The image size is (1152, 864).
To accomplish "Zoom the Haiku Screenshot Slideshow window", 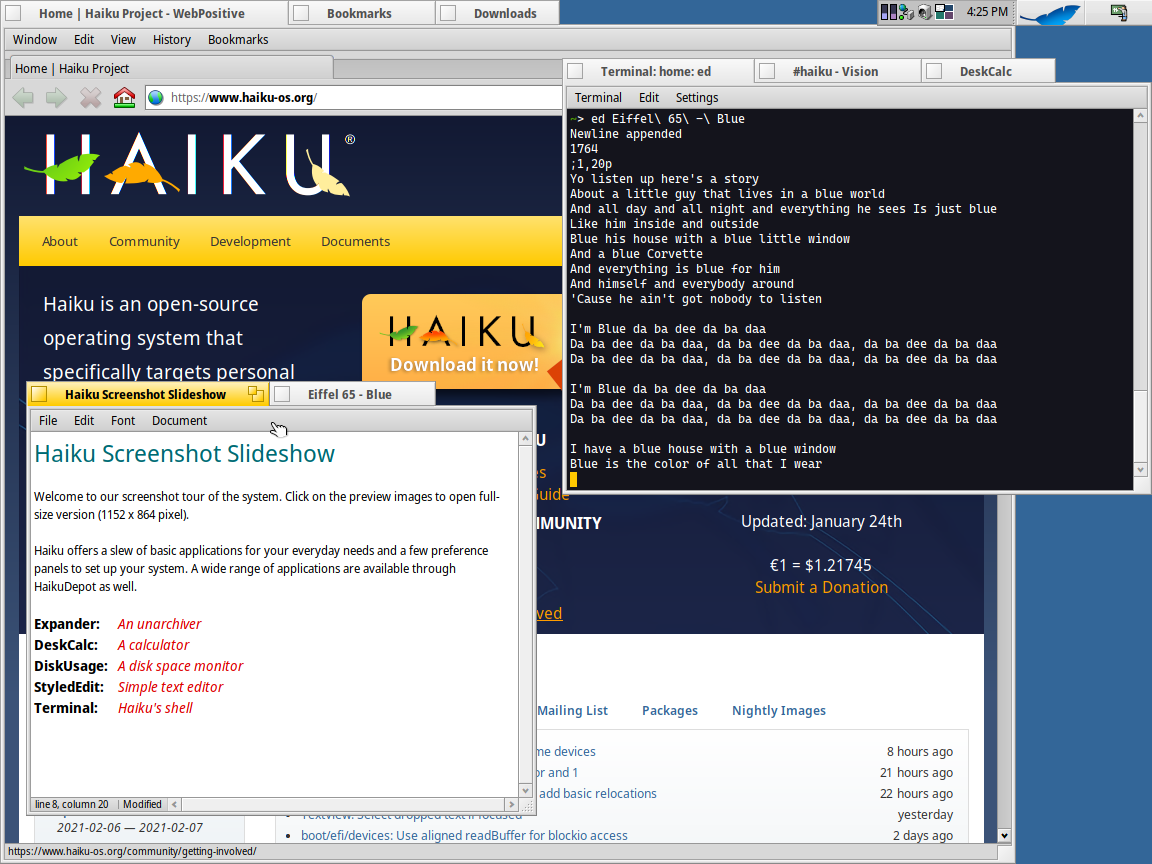I will 256,394.
